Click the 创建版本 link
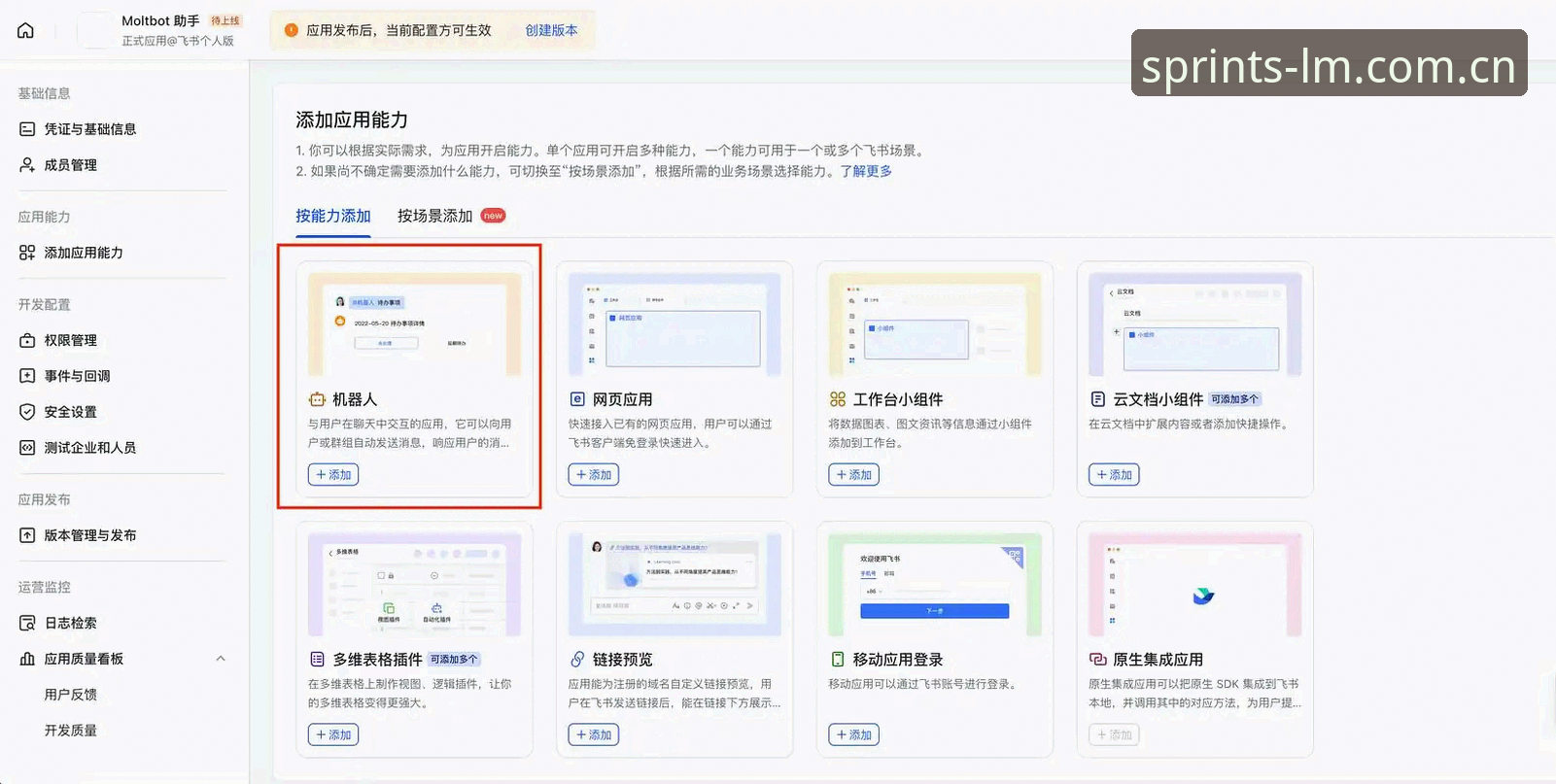The image size is (1556, 784). tap(551, 30)
